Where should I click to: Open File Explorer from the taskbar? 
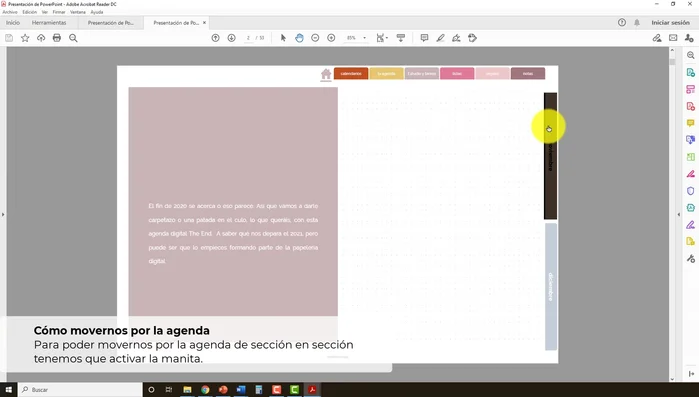[x=187, y=389]
